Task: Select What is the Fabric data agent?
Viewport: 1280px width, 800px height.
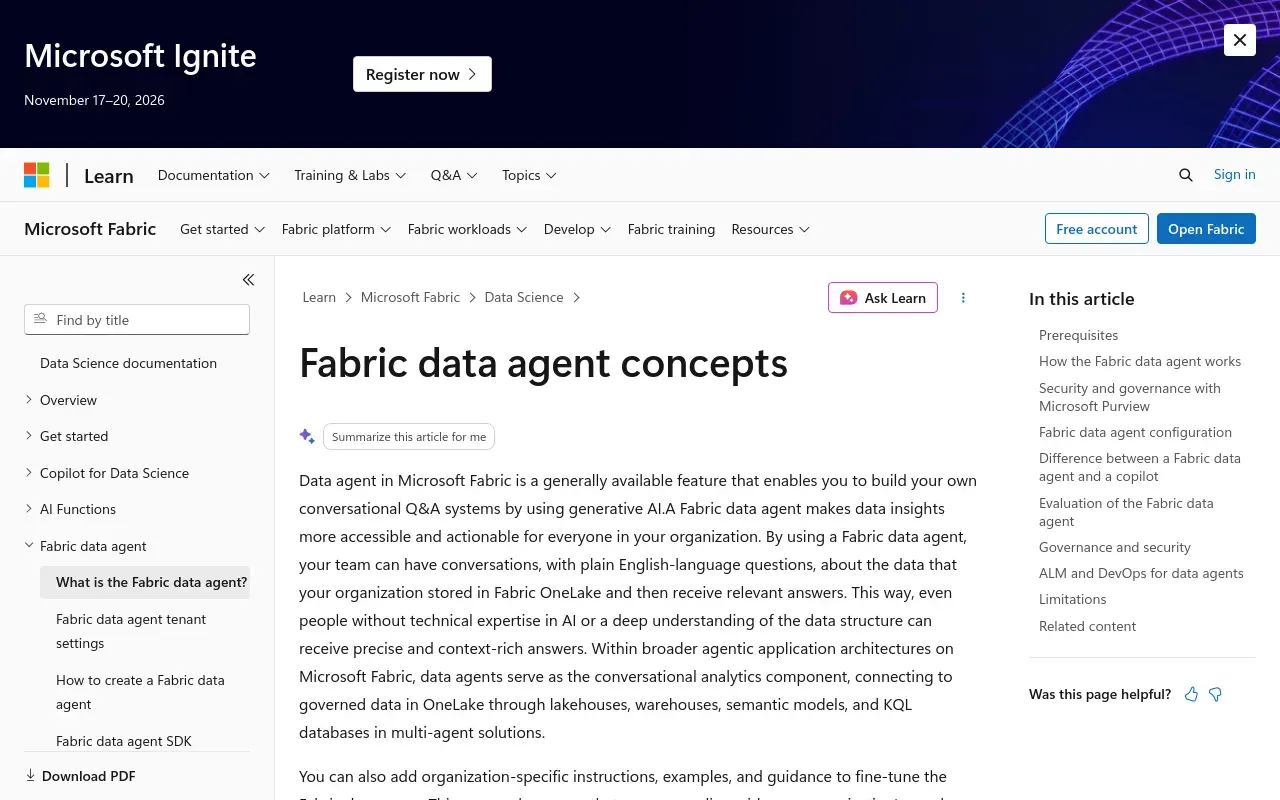Action: click(145, 582)
